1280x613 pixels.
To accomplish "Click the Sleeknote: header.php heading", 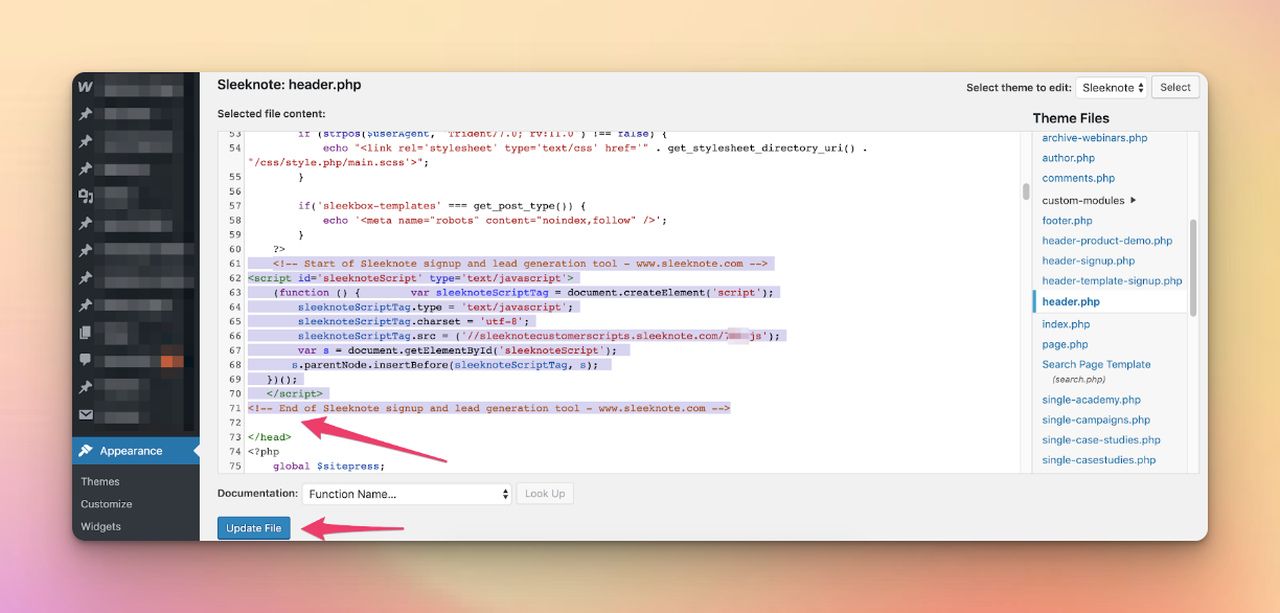I will (289, 85).
